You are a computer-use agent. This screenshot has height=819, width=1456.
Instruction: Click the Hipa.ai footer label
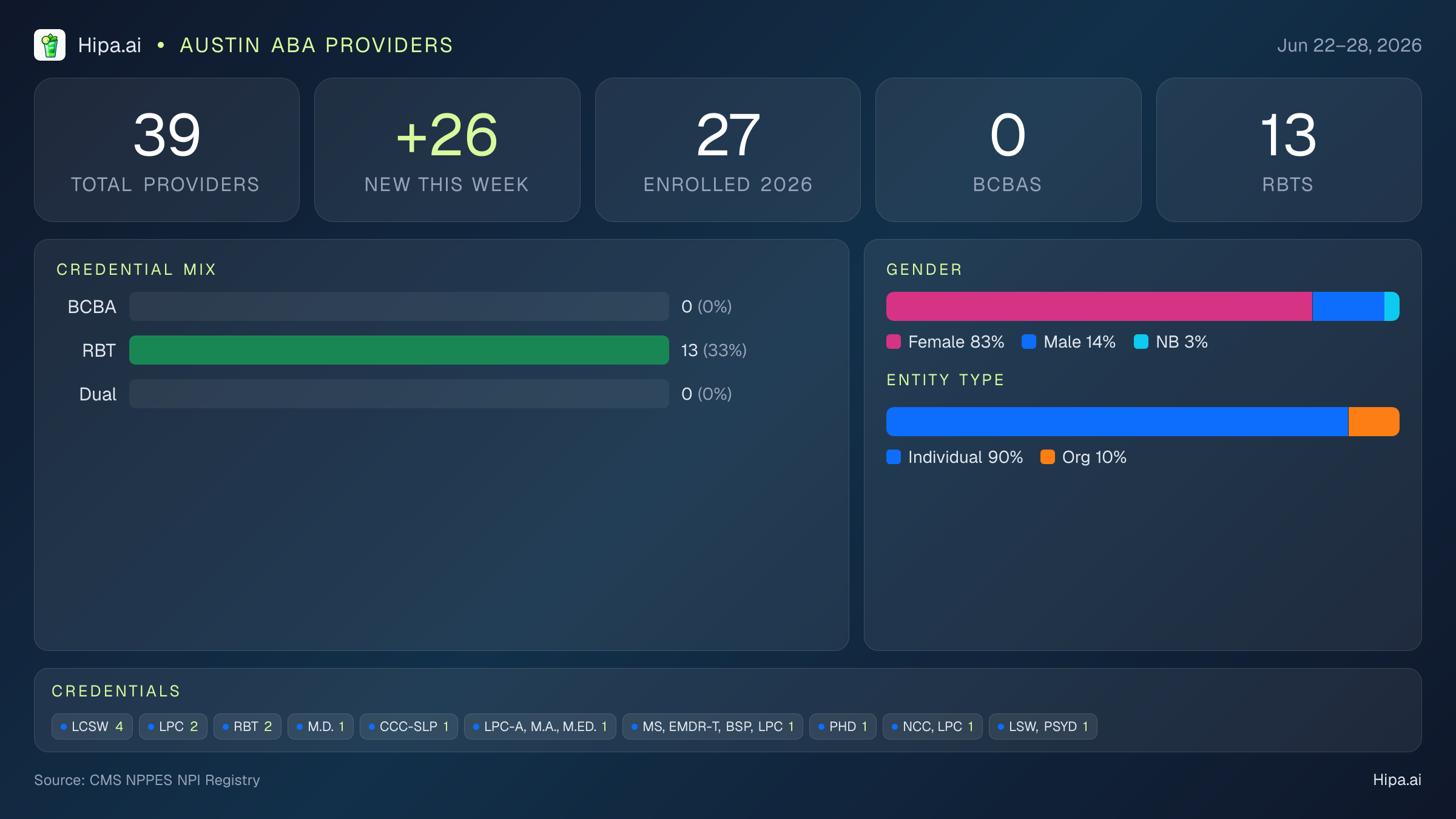click(x=1397, y=780)
